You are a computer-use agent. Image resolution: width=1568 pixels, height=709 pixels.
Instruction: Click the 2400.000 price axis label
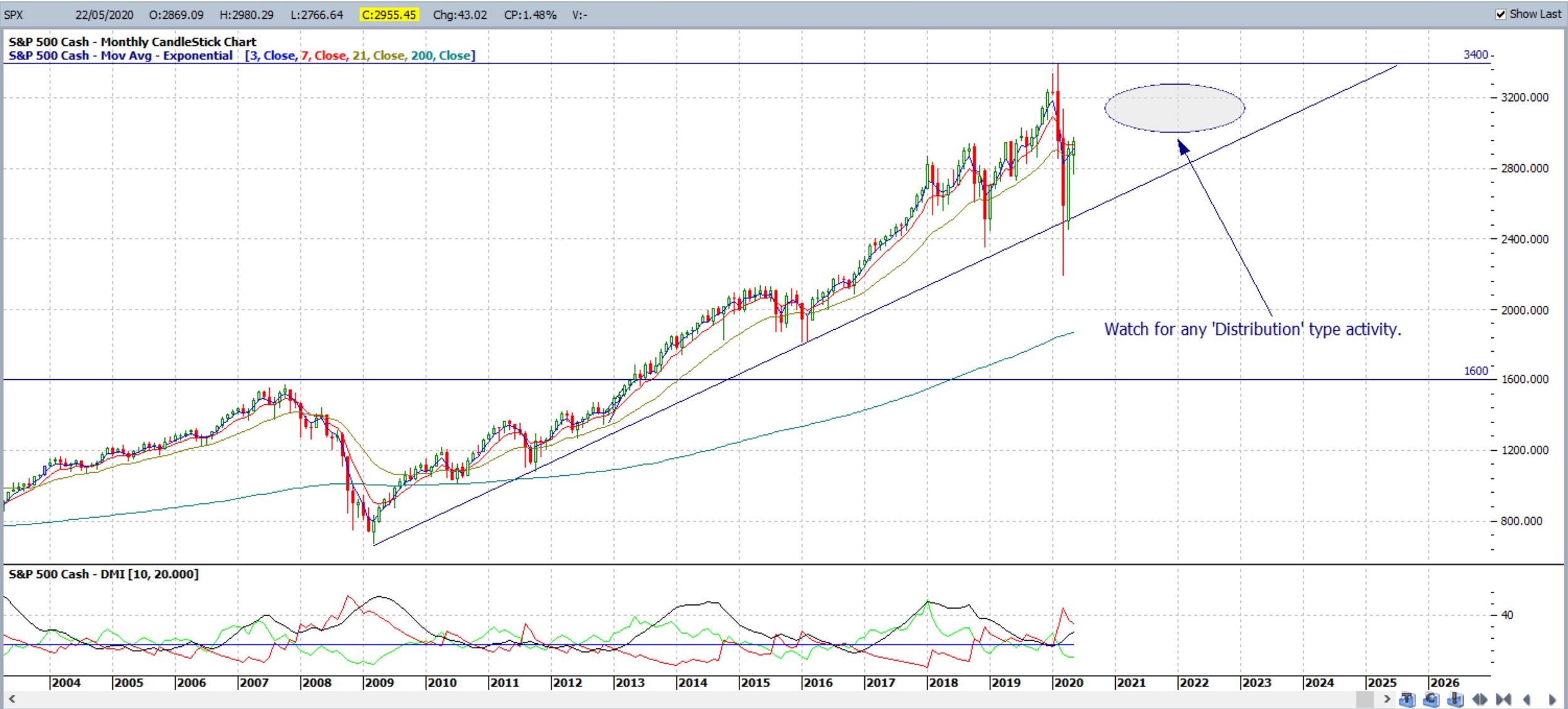point(1525,239)
